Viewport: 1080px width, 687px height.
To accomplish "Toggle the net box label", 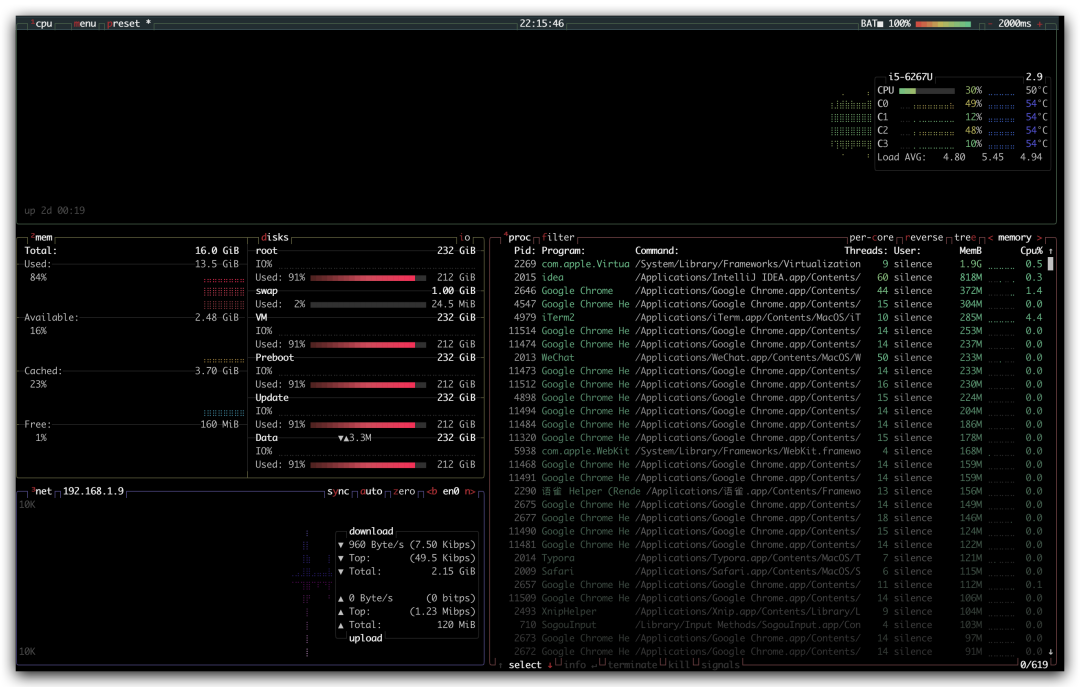I will [x=41, y=491].
